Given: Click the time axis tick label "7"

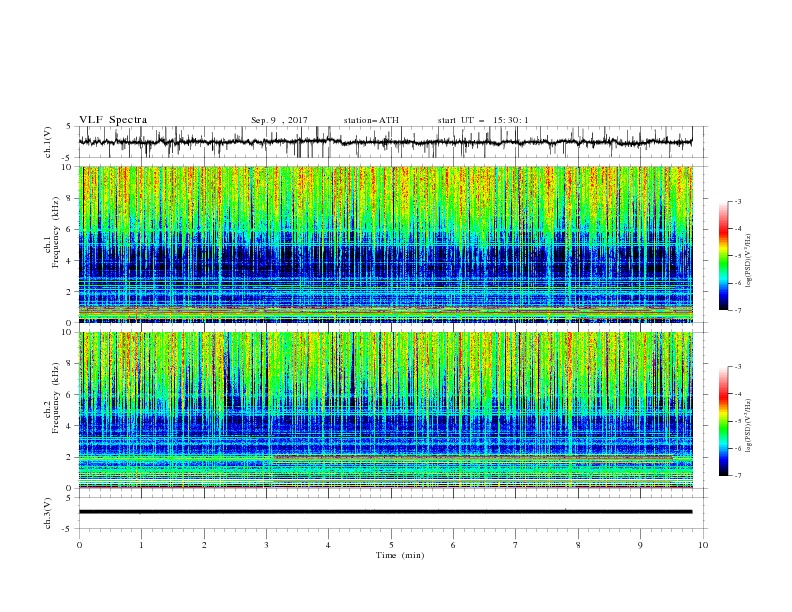Looking at the screenshot, I should tap(516, 545).
